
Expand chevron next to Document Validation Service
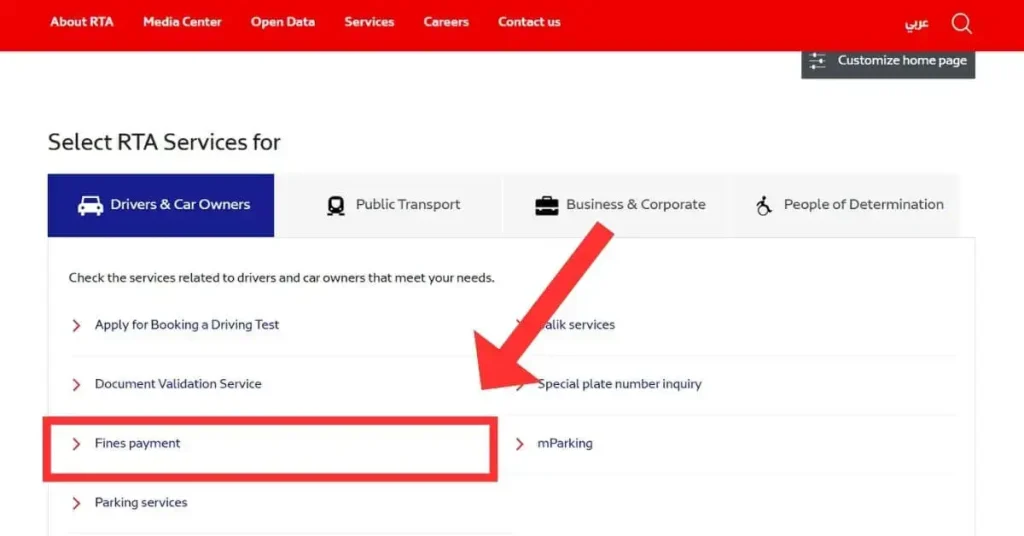point(76,384)
